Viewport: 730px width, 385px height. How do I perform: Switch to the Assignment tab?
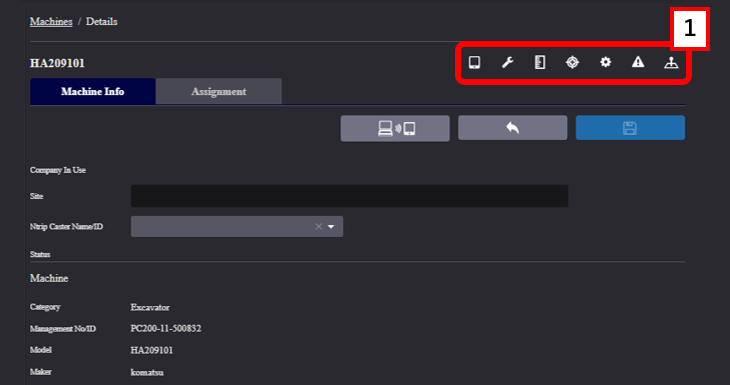click(x=219, y=91)
